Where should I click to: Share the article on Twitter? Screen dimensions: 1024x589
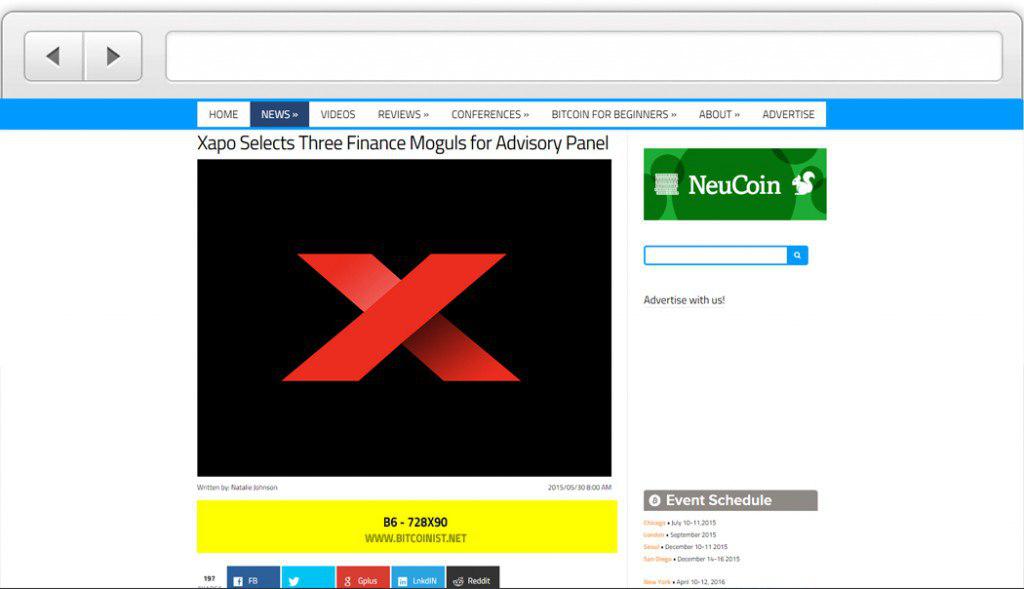tap(308, 579)
